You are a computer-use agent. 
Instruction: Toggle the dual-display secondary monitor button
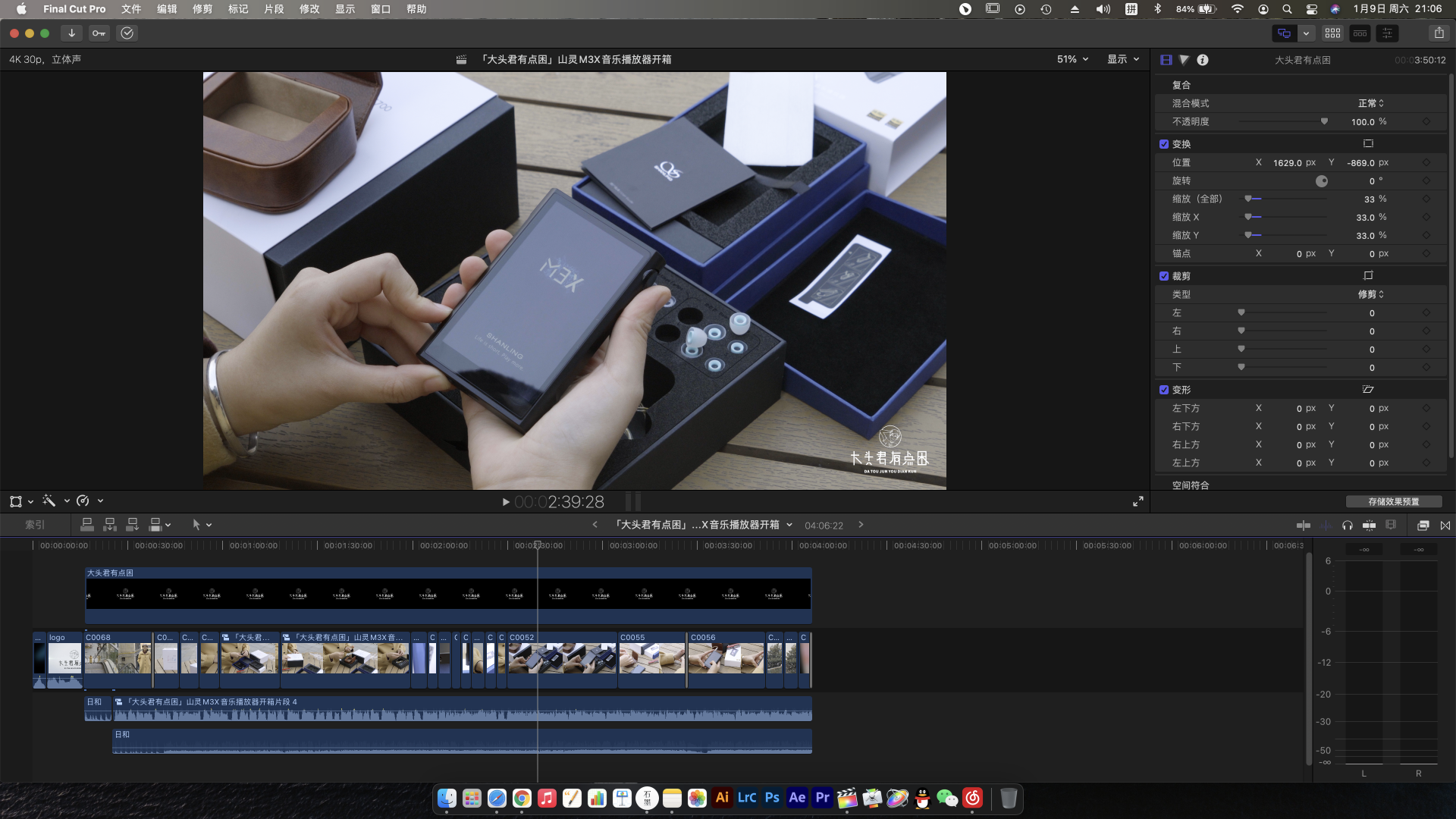click(1284, 33)
